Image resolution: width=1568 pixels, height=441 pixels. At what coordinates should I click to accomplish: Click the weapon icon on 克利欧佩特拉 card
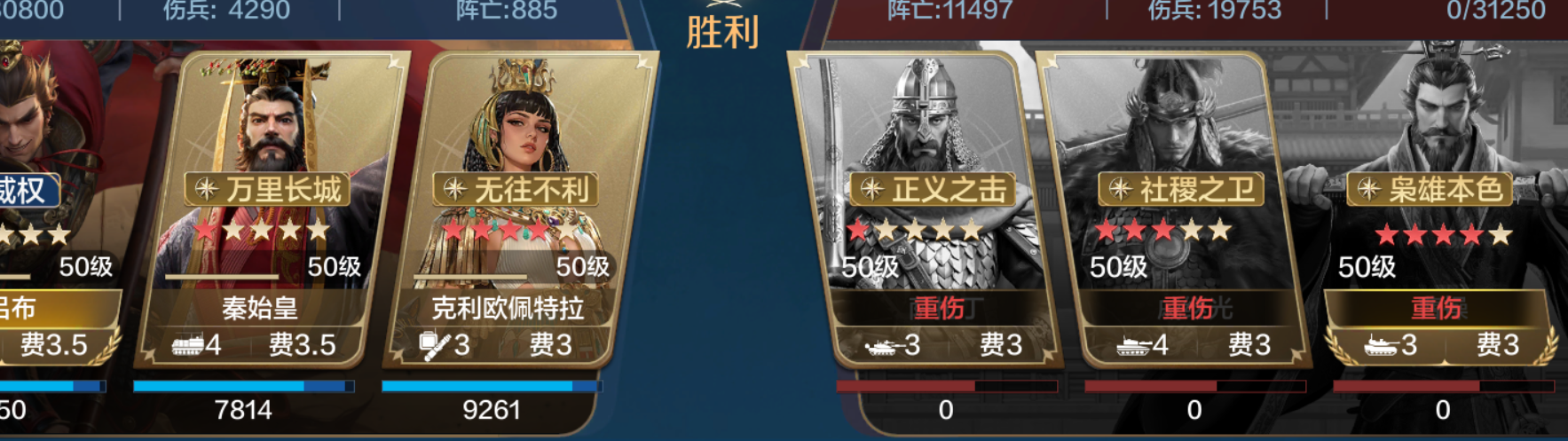click(x=434, y=344)
